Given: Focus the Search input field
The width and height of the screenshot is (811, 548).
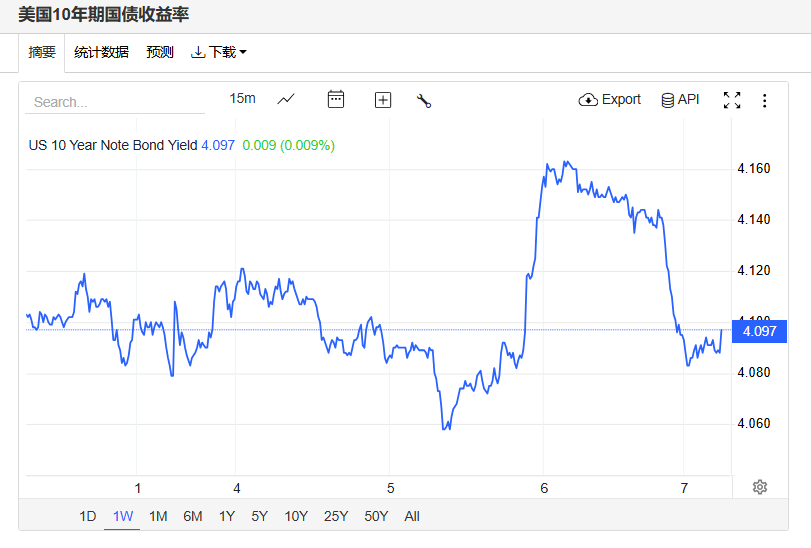Looking at the screenshot, I should tap(115, 102).
